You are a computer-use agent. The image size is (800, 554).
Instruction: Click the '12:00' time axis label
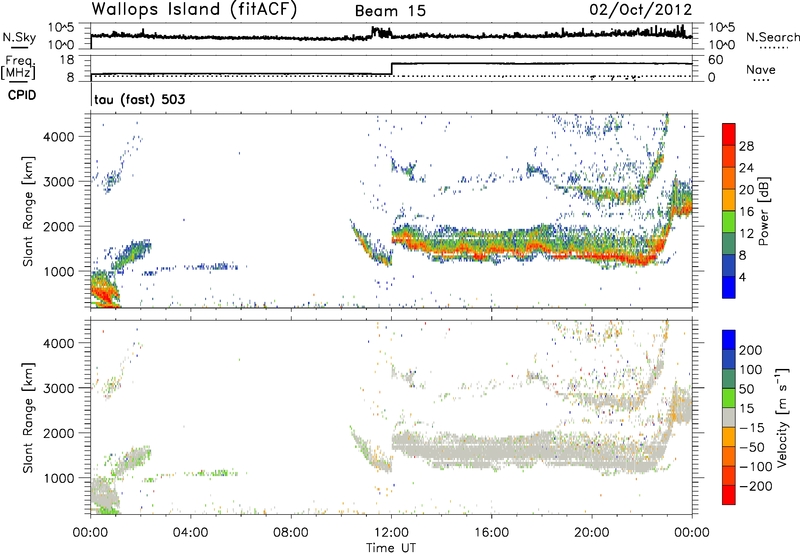(391, 533)
